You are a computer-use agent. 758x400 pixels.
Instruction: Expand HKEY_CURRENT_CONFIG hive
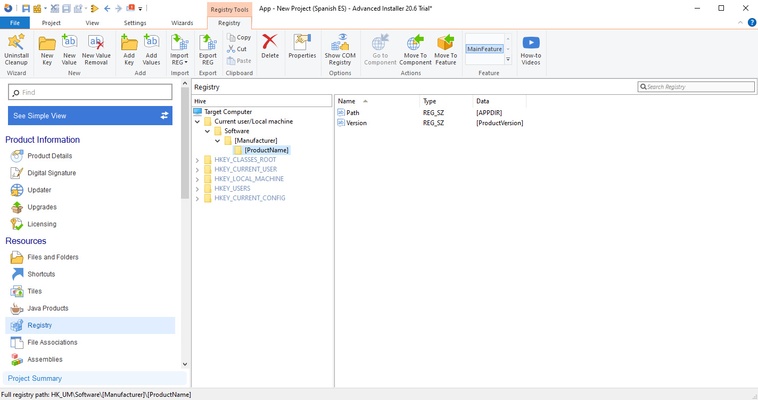[197, 198]
